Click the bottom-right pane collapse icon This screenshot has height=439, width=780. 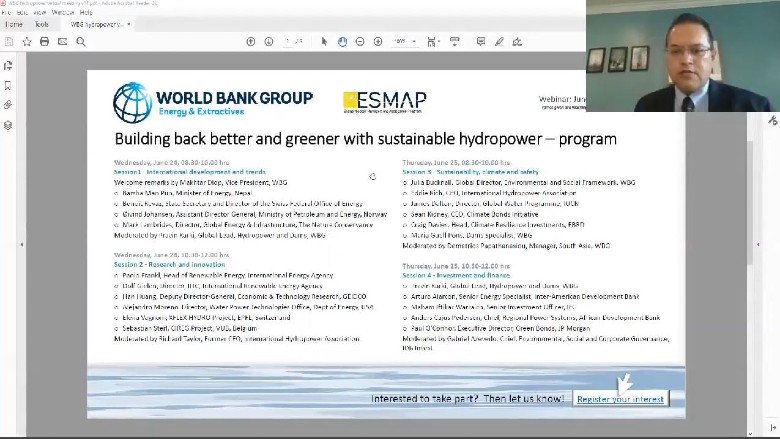773,428
